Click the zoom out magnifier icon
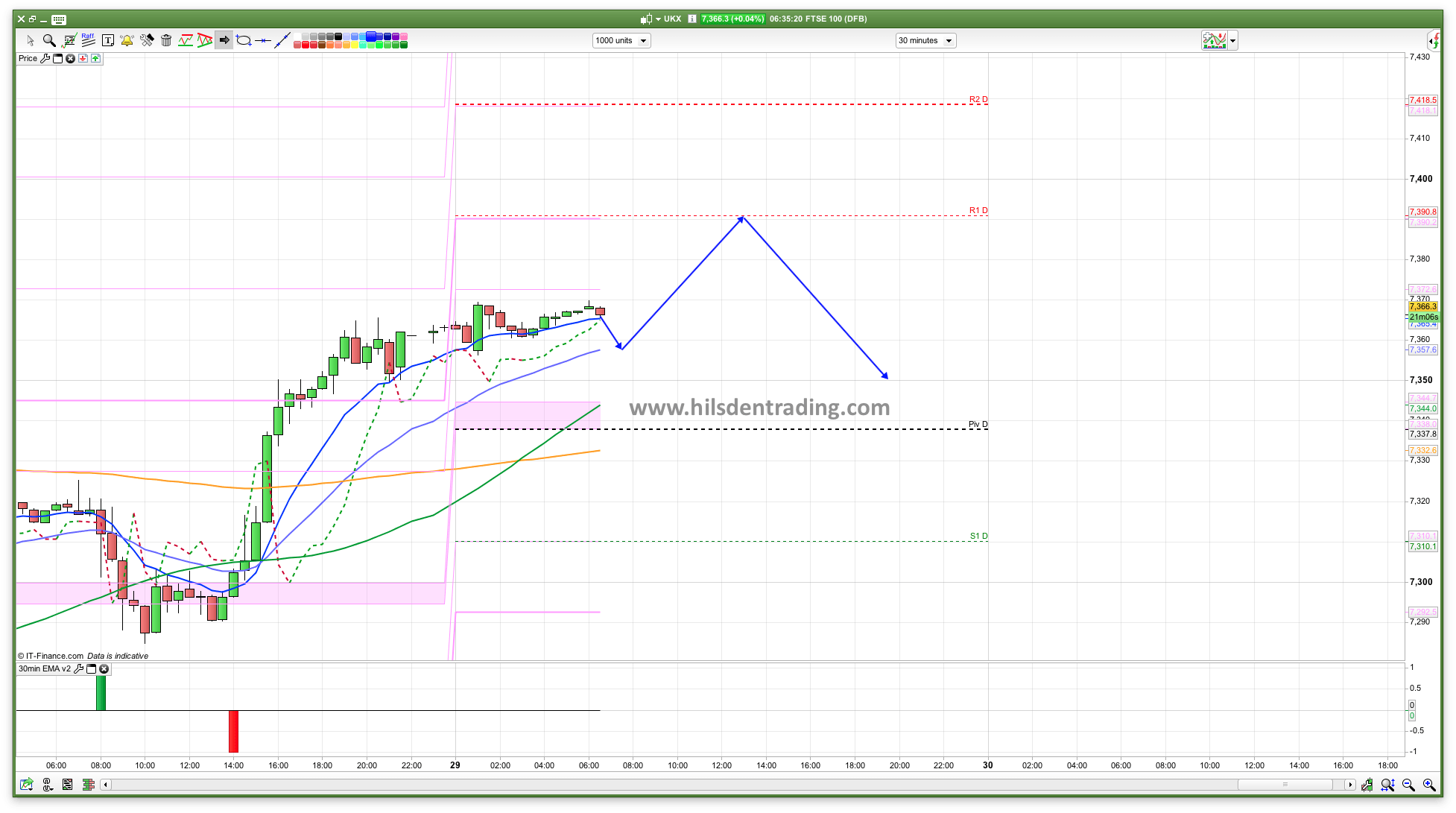 click(x=1408, y=785)
